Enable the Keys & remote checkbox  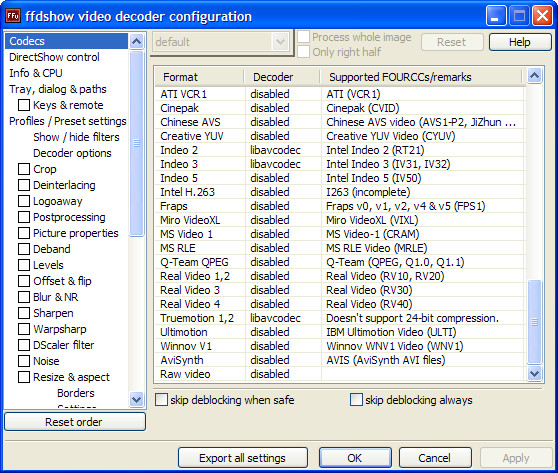pos(24,105)
